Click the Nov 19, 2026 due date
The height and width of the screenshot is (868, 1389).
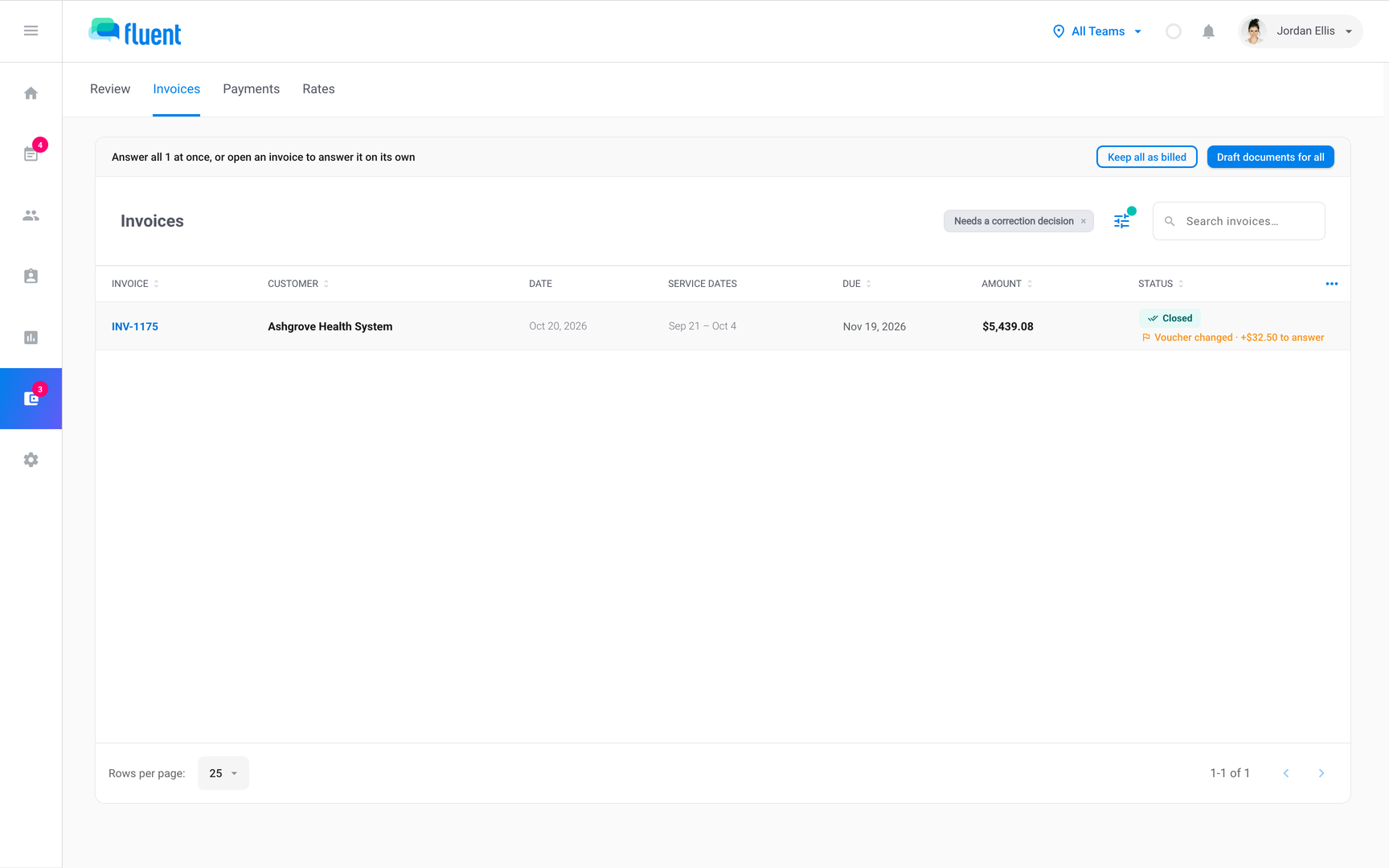pyautogui.click(x=875, y=326)
